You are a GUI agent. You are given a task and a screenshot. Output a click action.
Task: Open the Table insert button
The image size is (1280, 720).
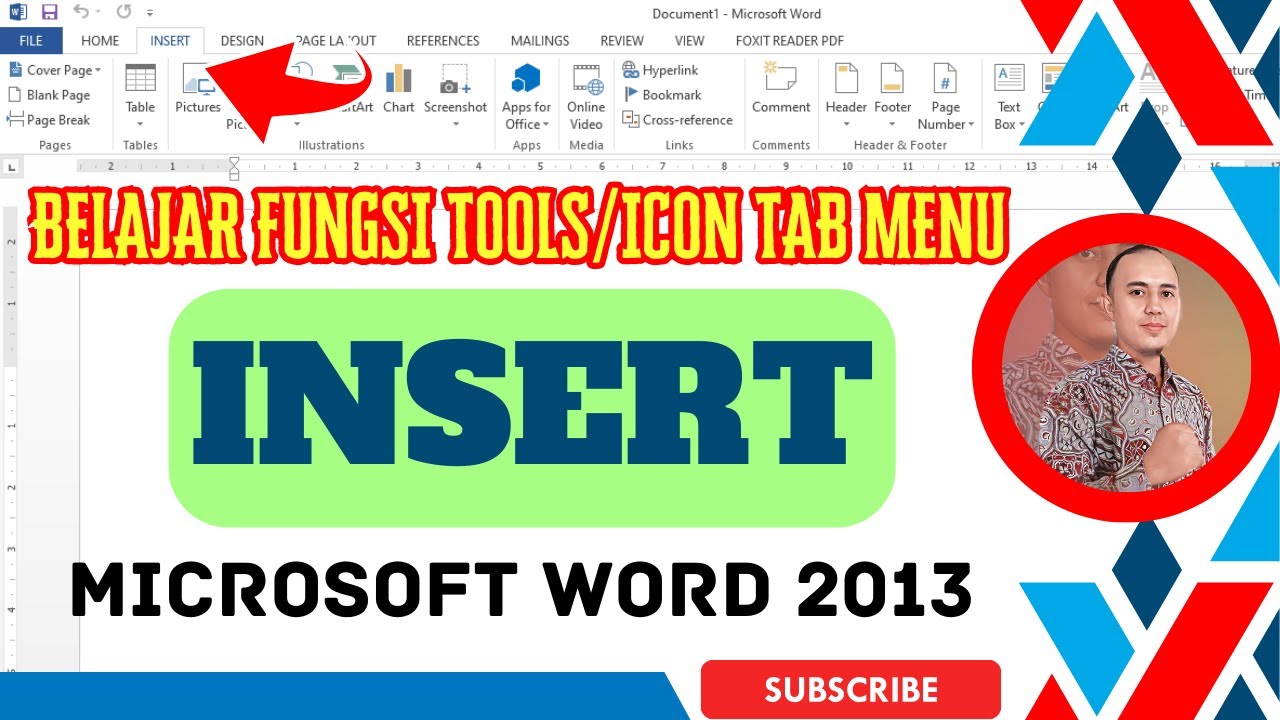[x=140, y=97]
